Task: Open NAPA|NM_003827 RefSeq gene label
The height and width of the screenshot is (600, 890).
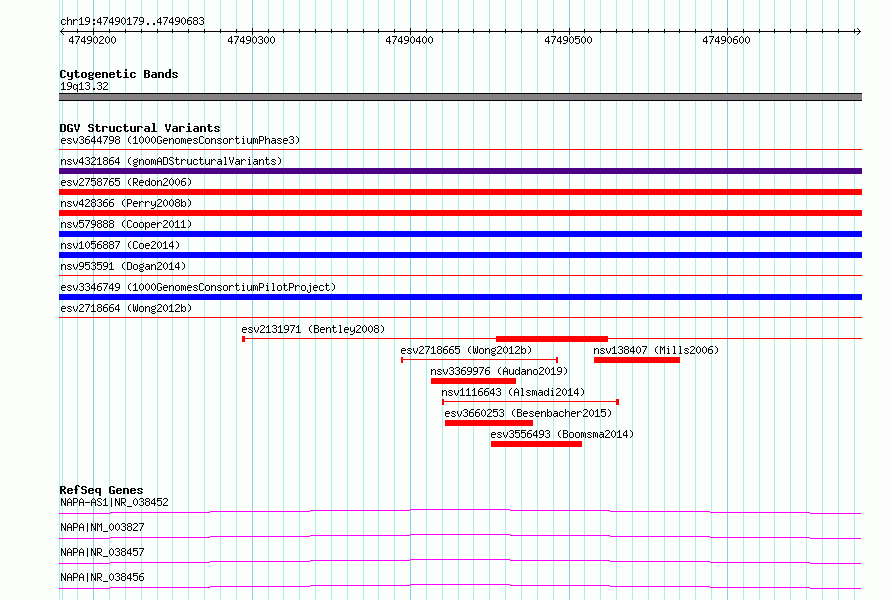Action: (x=102, y=527)
